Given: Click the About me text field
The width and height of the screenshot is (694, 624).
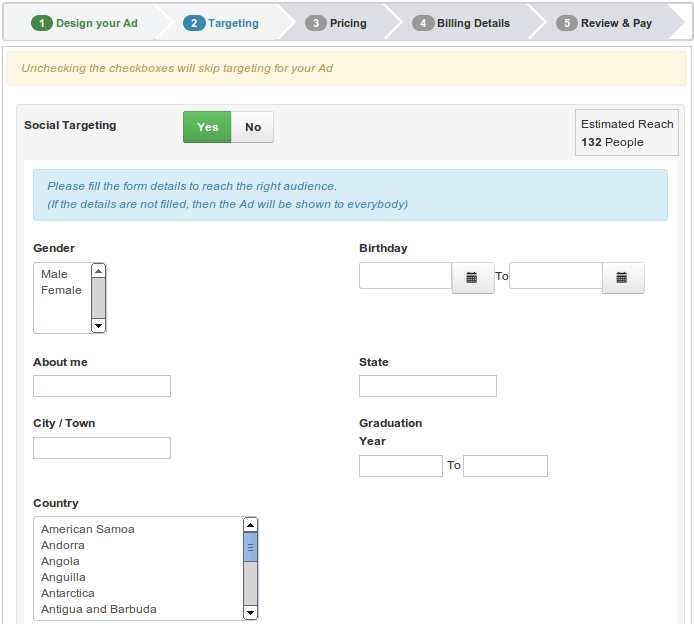Looking at the screenshot, I should pyautogui.click(x=102, y=386).
